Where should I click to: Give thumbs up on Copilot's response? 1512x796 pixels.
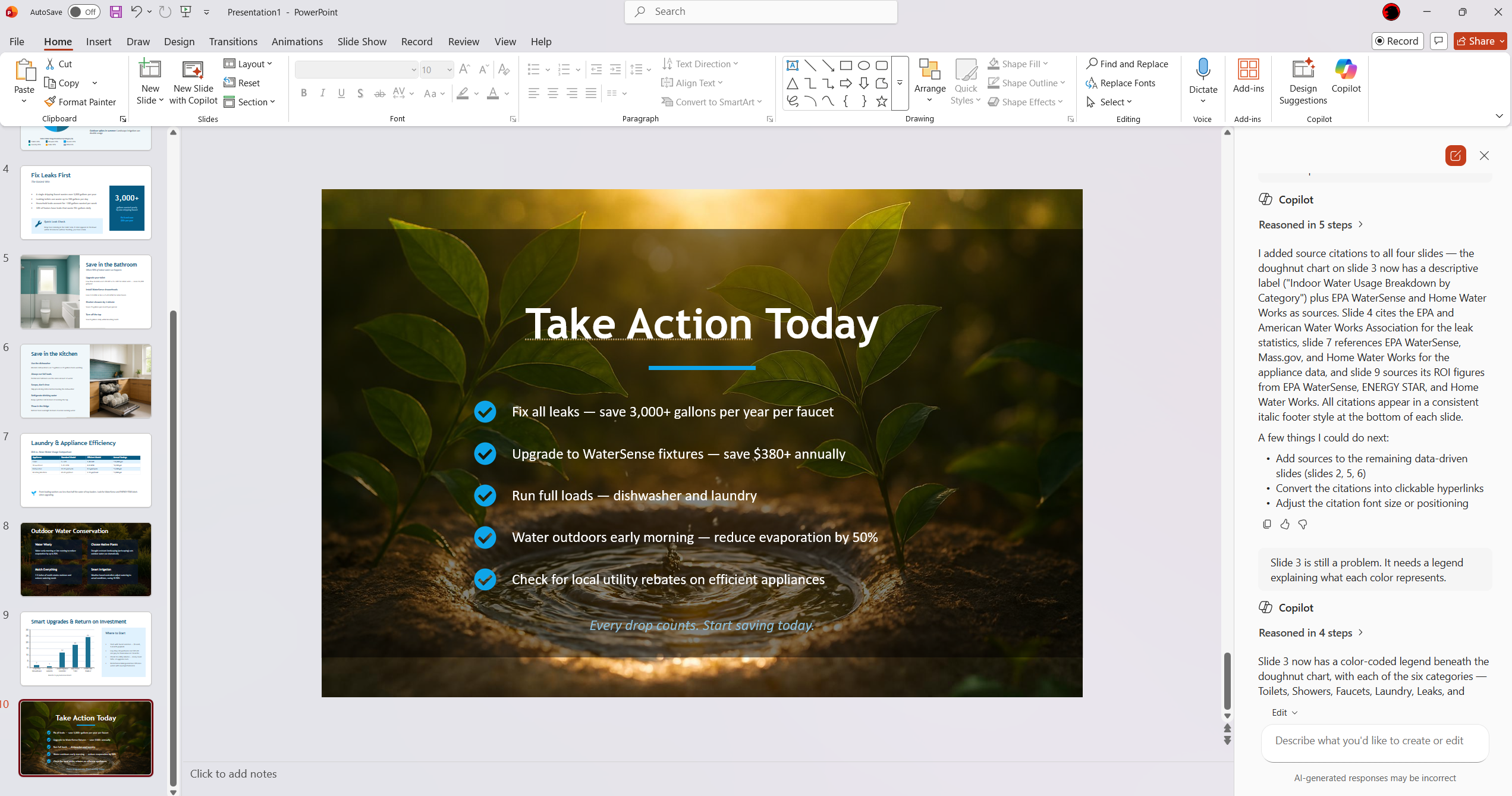pos(1285,524)
